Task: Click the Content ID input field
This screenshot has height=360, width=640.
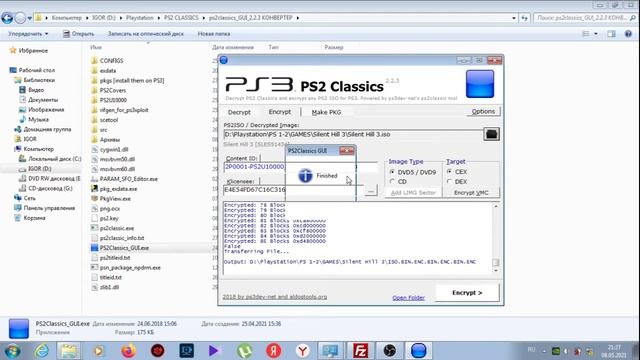Action: pyautogui.click(x=300, y=167)
